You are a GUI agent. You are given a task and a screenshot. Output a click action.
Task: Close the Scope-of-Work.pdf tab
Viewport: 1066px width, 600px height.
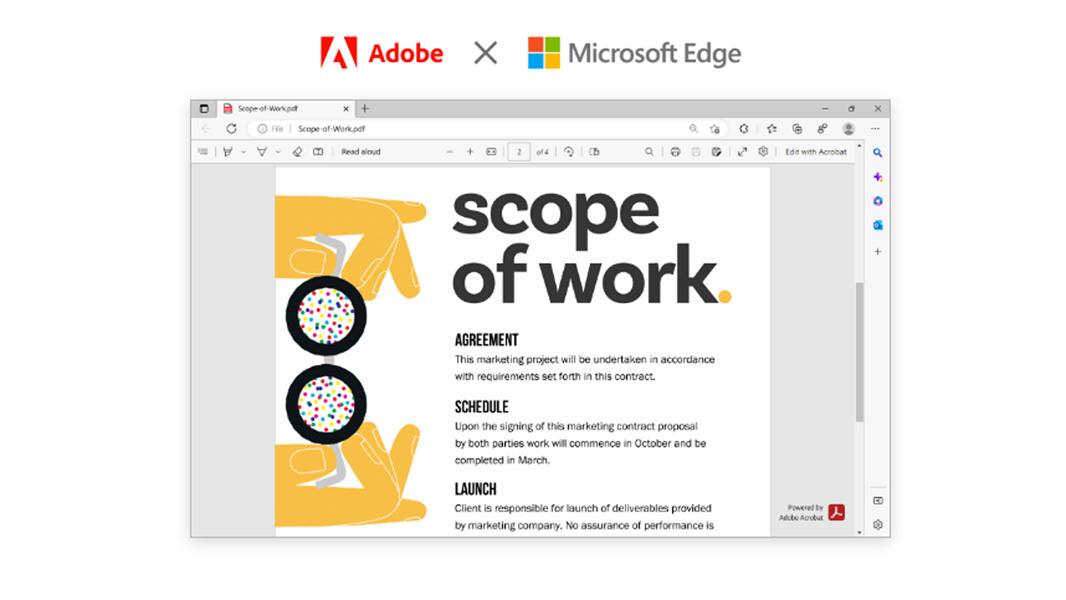(x=346, y=109)
